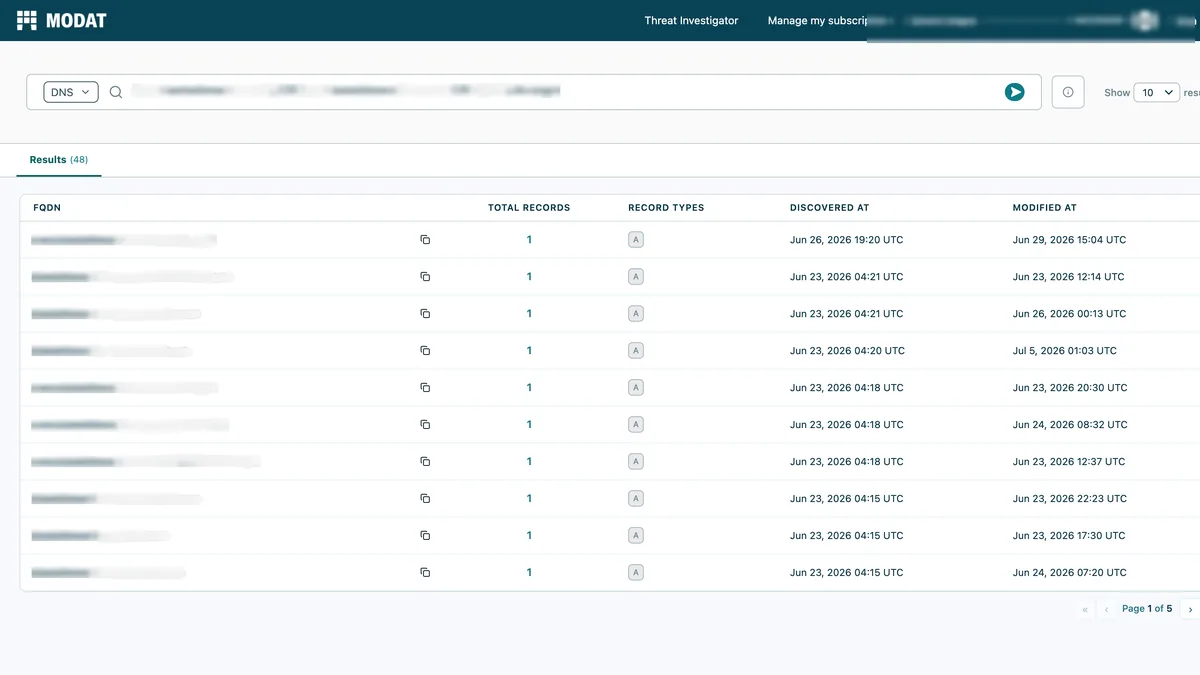
Task: Click the Page 1 of 5 indicator
Action: tap(1147, 609)
